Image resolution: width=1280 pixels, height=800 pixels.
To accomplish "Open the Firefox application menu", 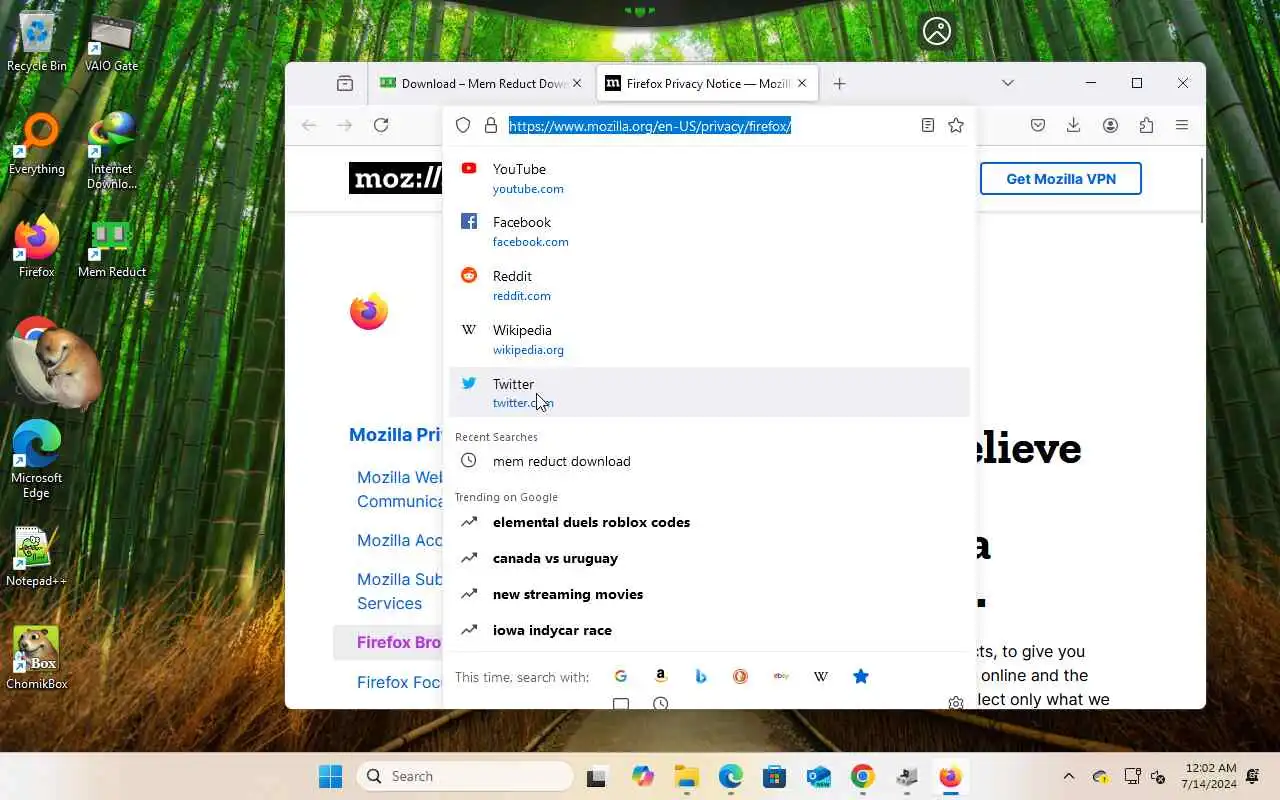I will [x=1182, y=125].
